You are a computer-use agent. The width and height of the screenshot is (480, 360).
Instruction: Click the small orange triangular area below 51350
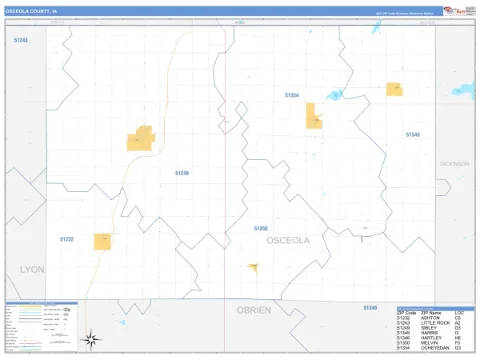click(254, 268)
